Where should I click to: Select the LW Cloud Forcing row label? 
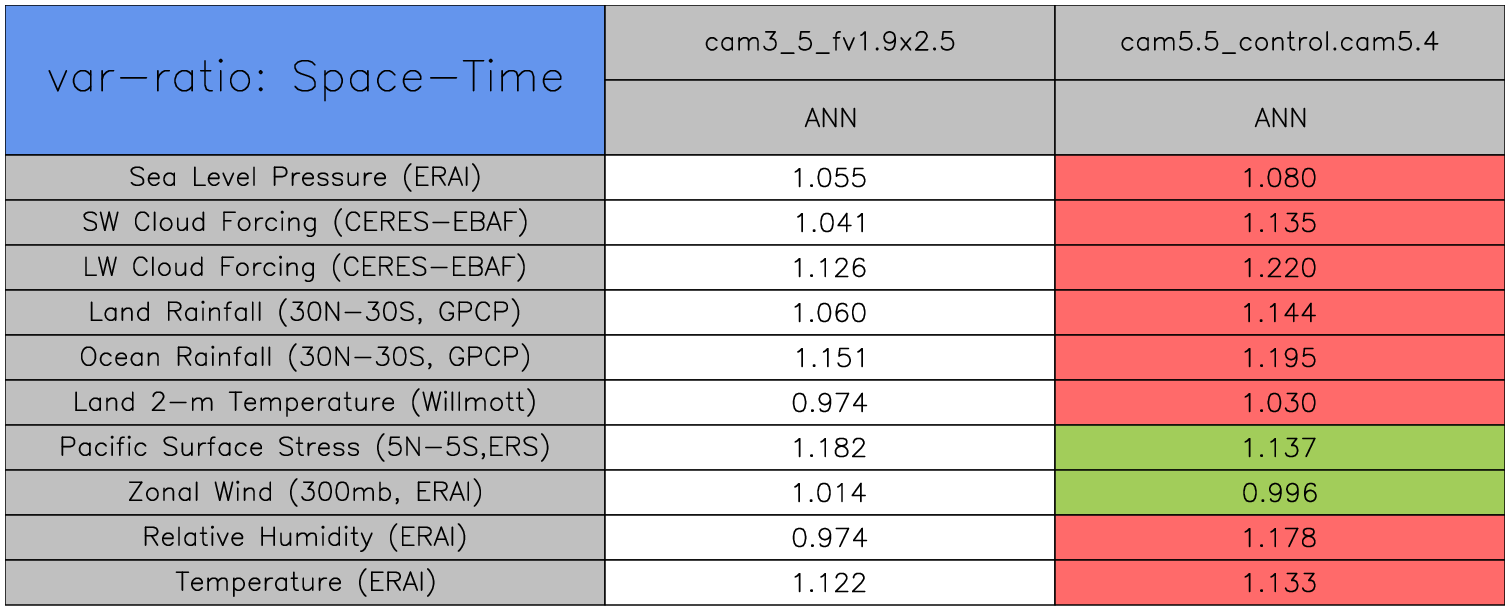coord(305,267)
